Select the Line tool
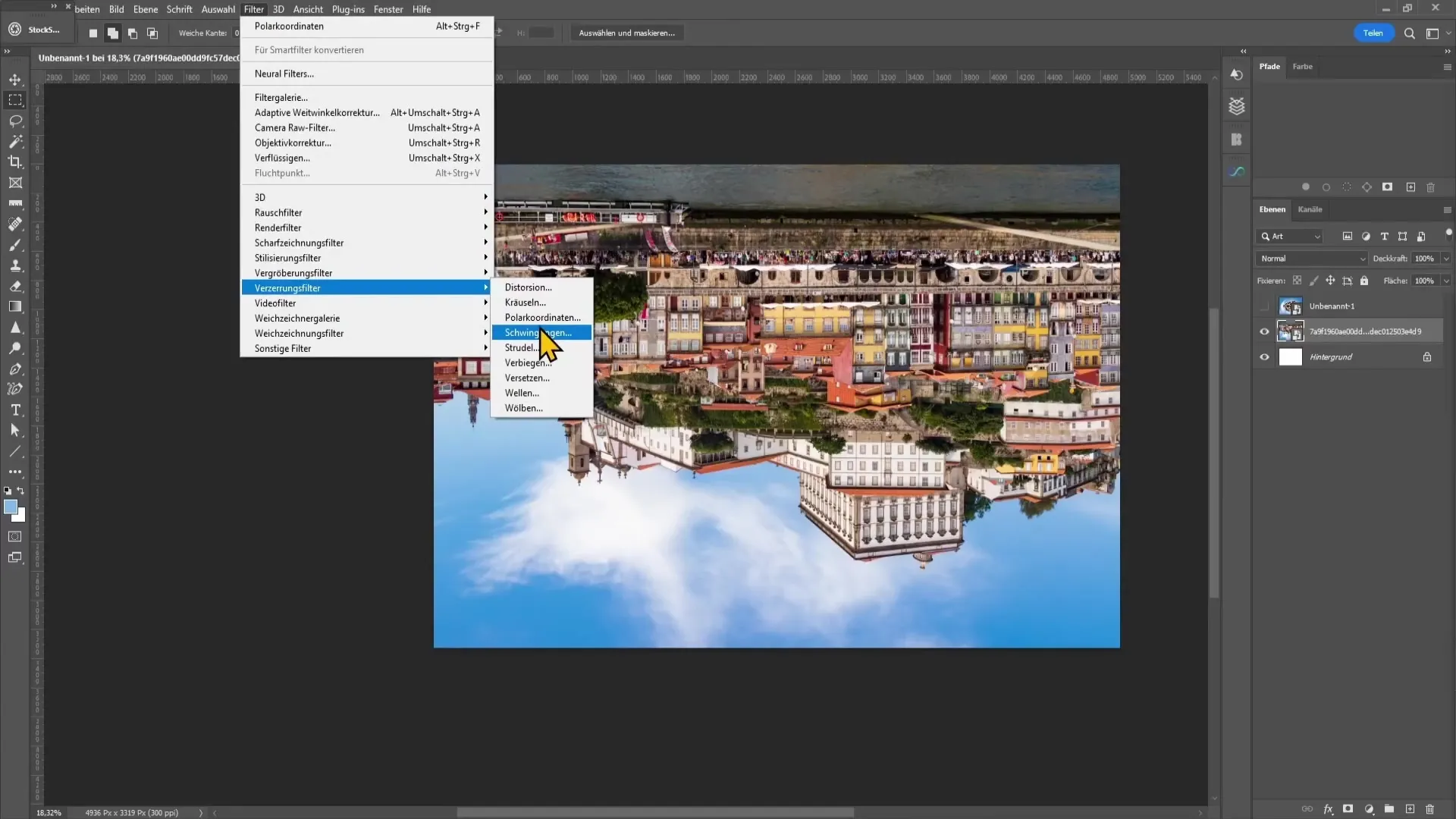1456x819 pixels. pos(15,451)
